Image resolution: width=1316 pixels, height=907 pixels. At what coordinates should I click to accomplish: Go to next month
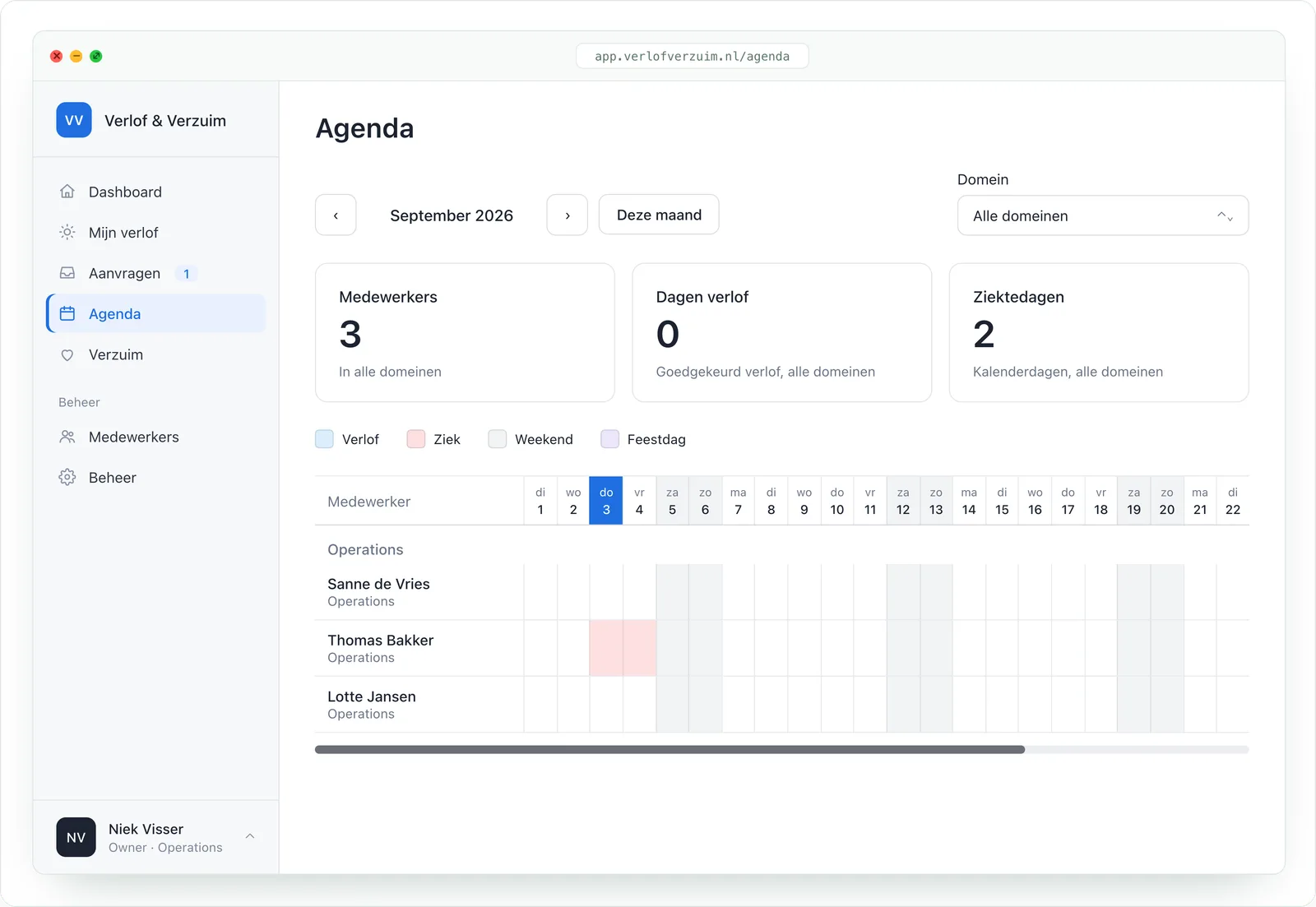pyautogui.click(x=568, y=215)
